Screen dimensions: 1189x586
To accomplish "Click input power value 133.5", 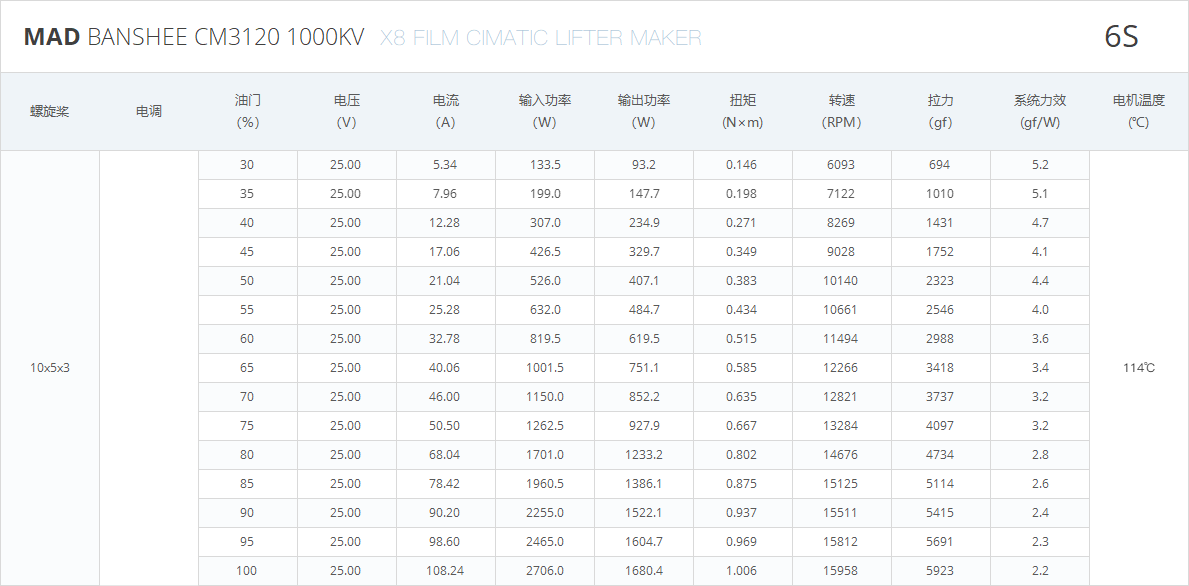I will click(x=544, y=165).
